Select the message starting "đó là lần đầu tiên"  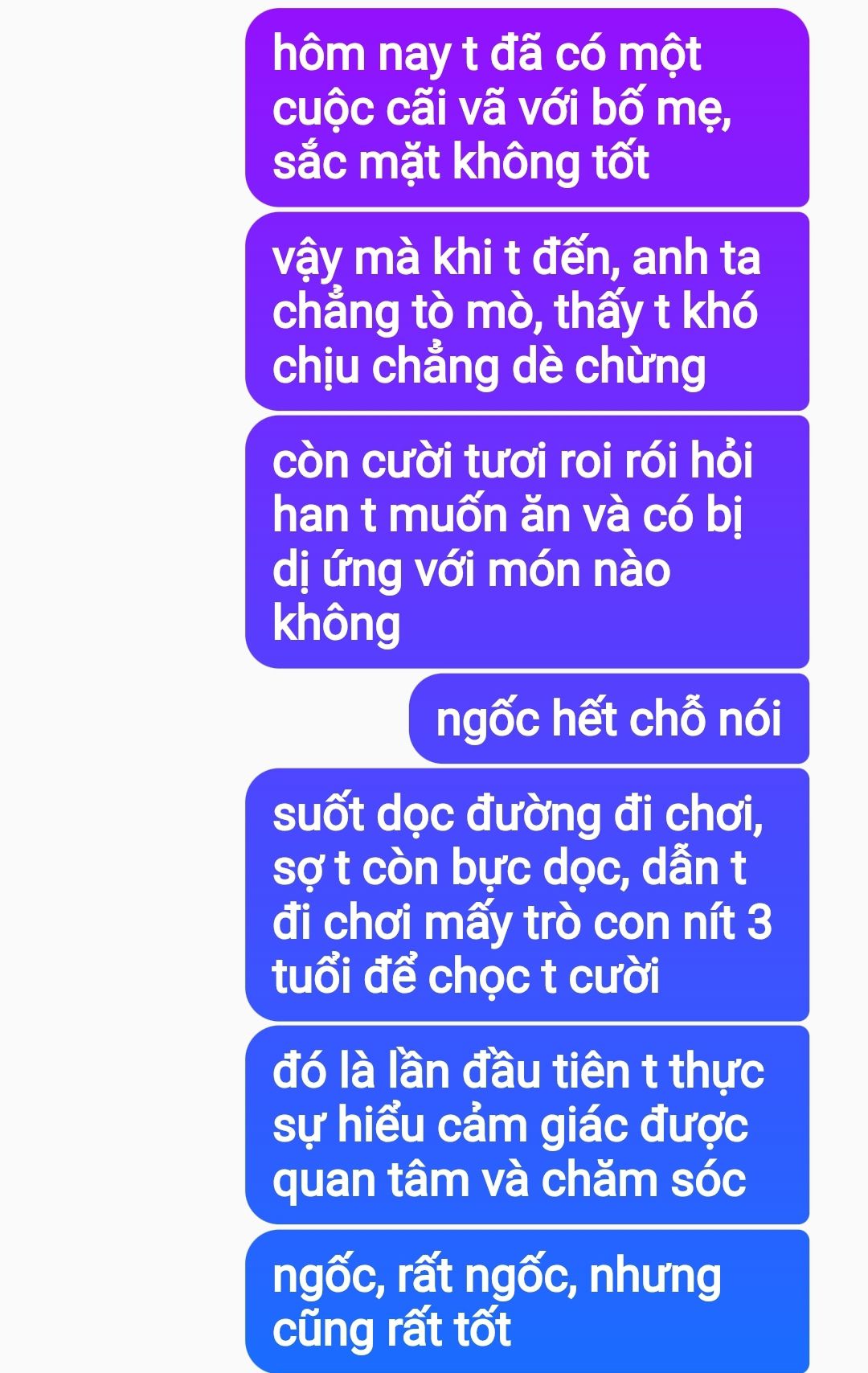click(527, 1125)
